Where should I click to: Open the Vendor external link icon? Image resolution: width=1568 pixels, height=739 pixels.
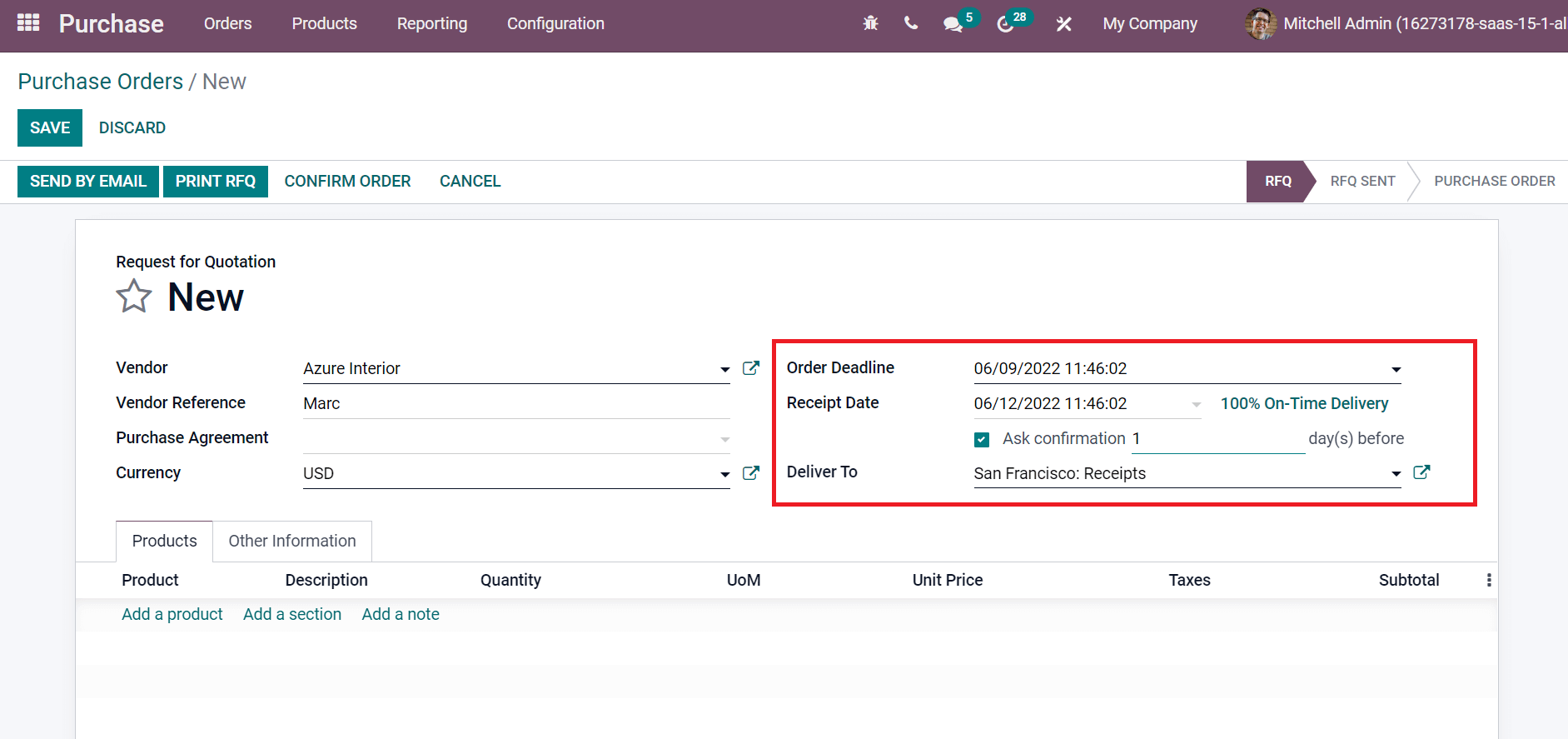[x=751, y=368]
